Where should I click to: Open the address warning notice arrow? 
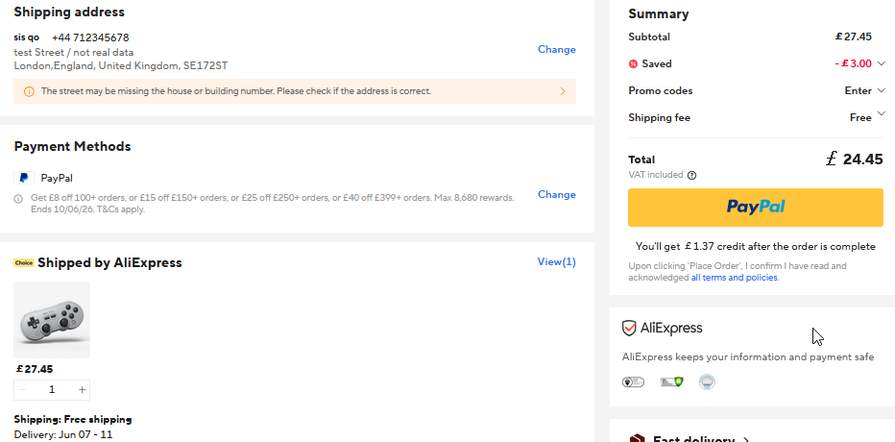[563, 91]
